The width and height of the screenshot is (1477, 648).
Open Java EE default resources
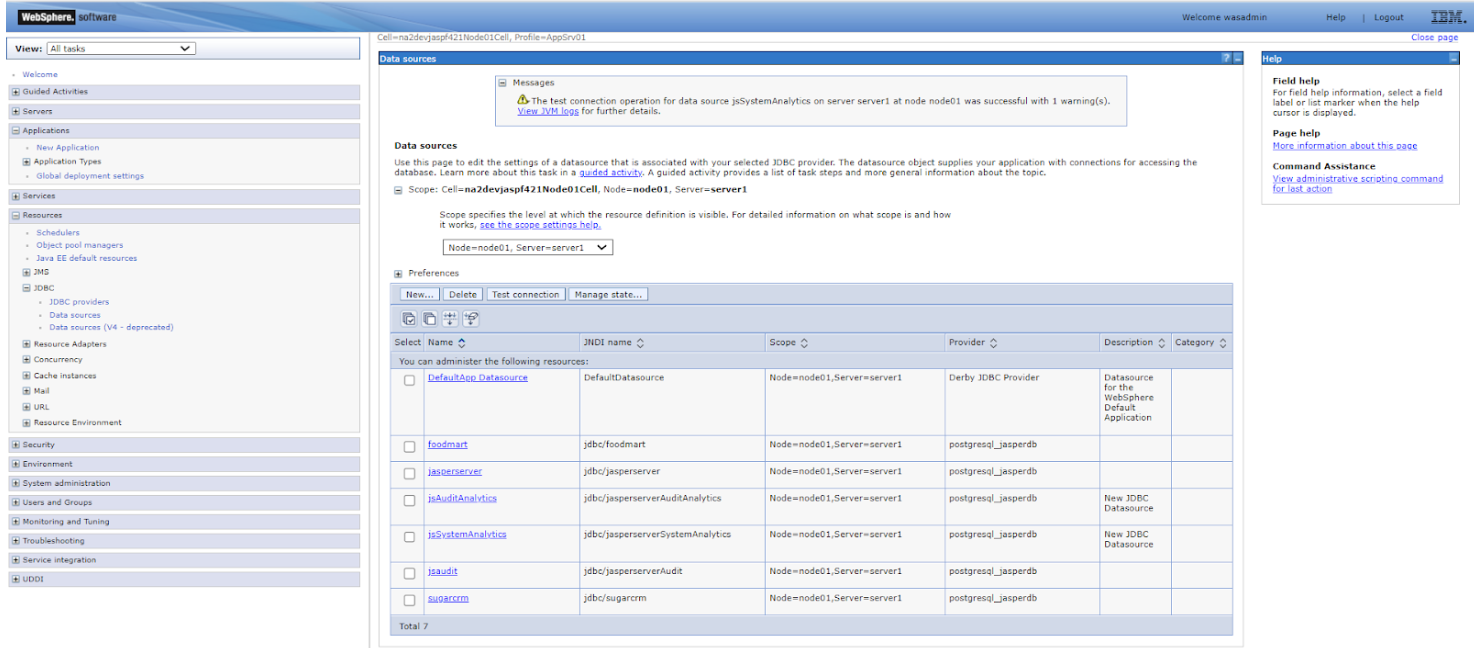point(87,258)
